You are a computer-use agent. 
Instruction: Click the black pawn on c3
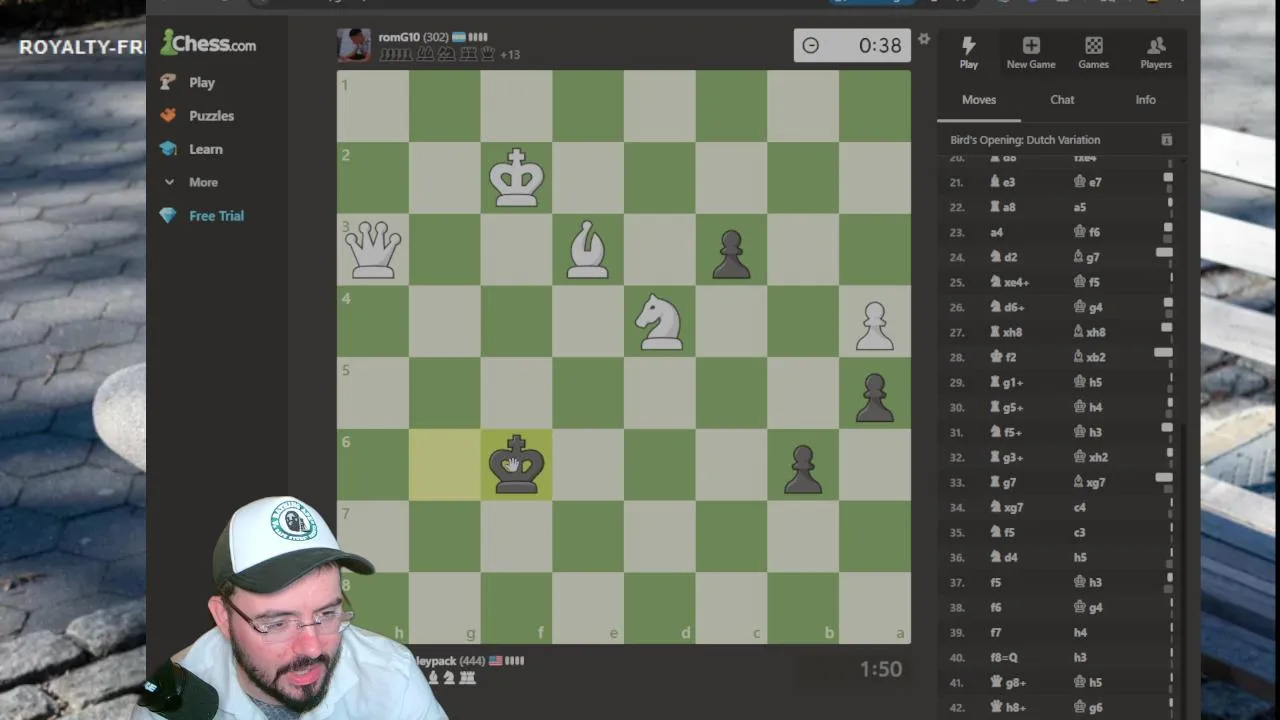(x=731, y=254)
